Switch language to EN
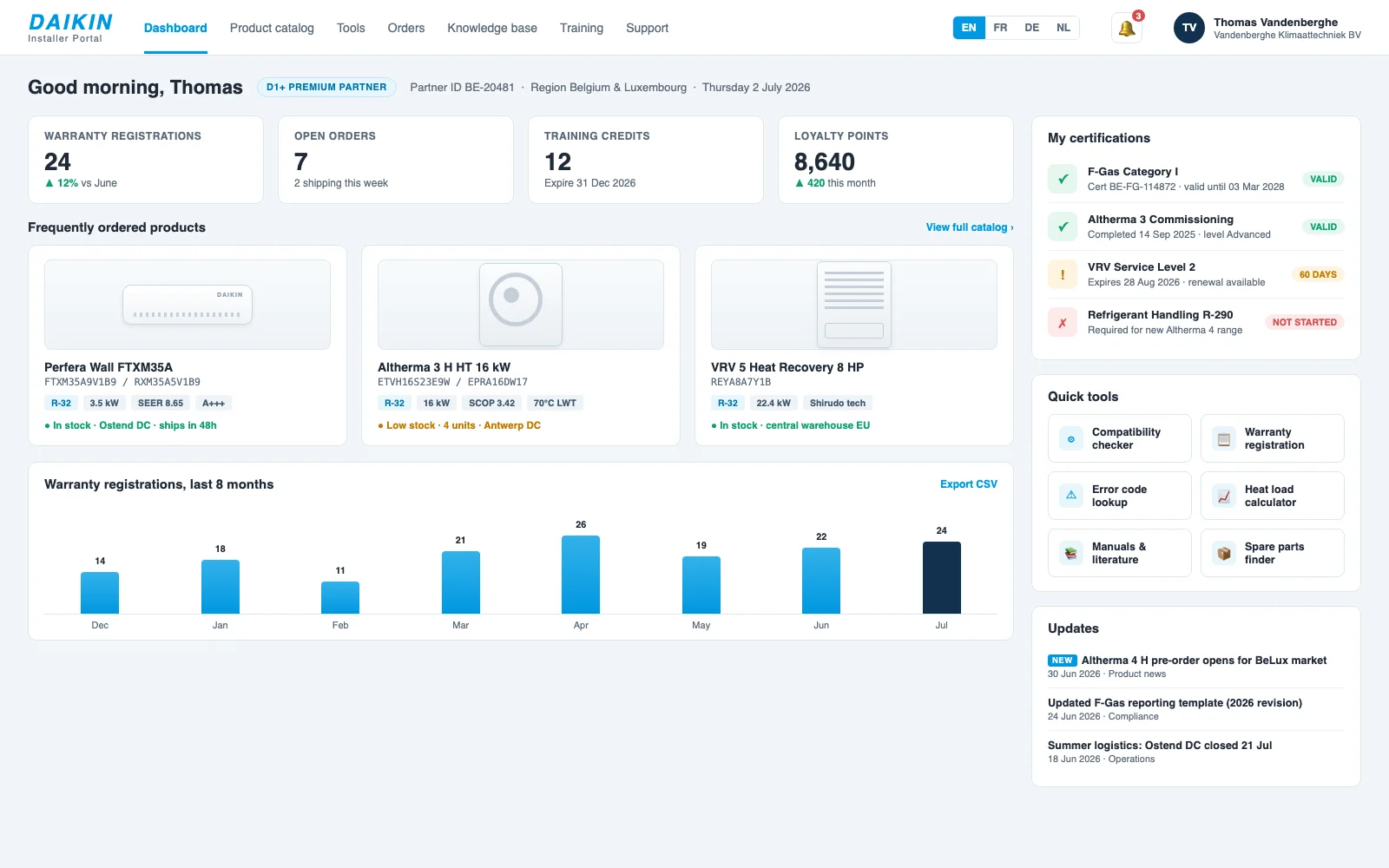The height and width of the screenshot is (868, 1389). [x=969, y=28]
